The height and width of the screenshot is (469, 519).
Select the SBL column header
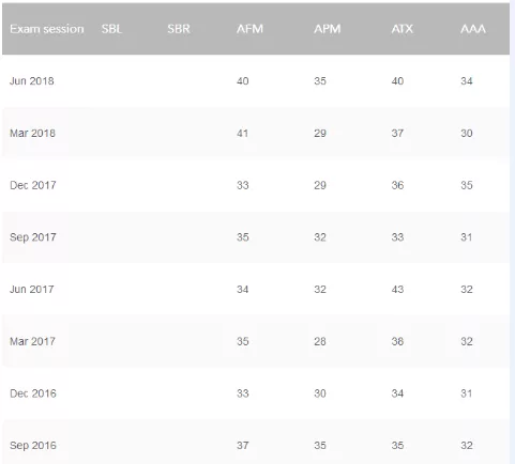tap(112, 29)
